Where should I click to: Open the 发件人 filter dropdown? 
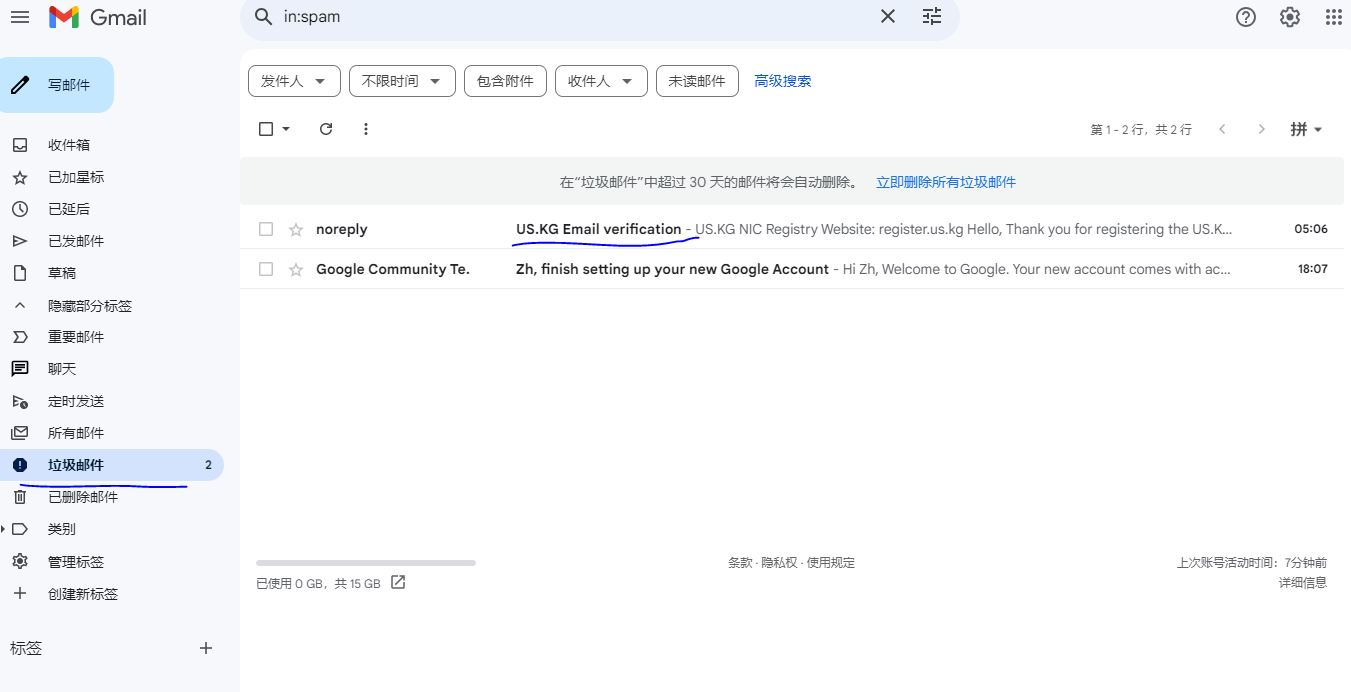[294, 81]
